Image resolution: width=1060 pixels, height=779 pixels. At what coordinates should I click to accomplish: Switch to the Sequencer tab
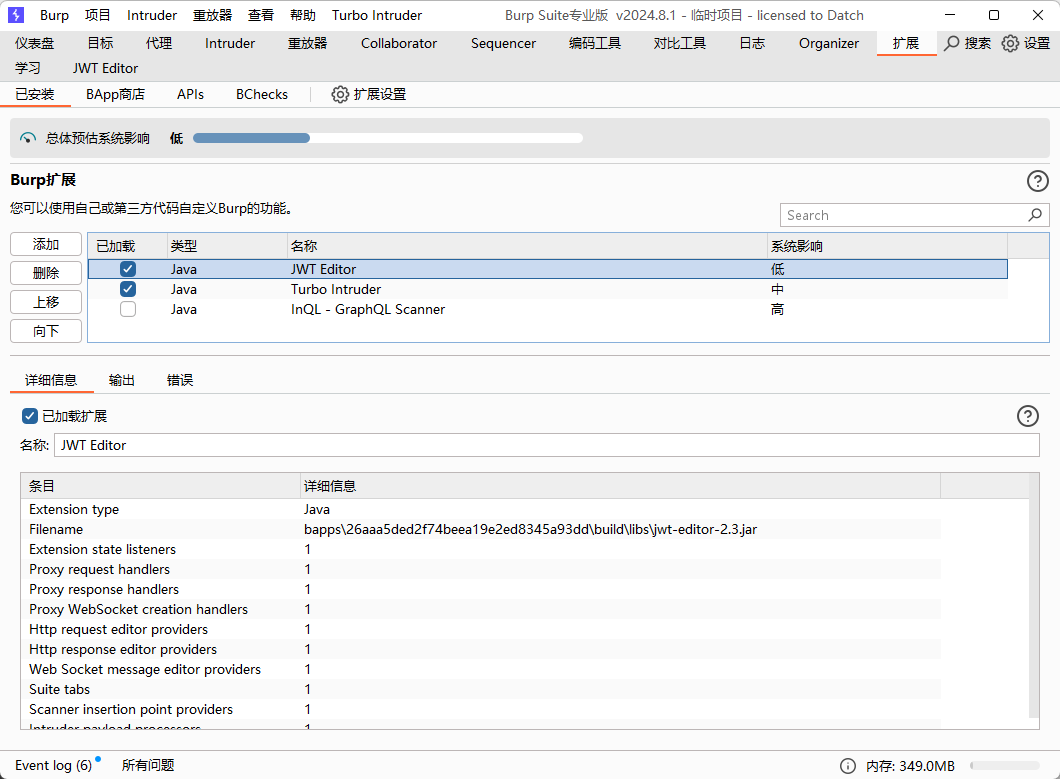coord(504,43)
